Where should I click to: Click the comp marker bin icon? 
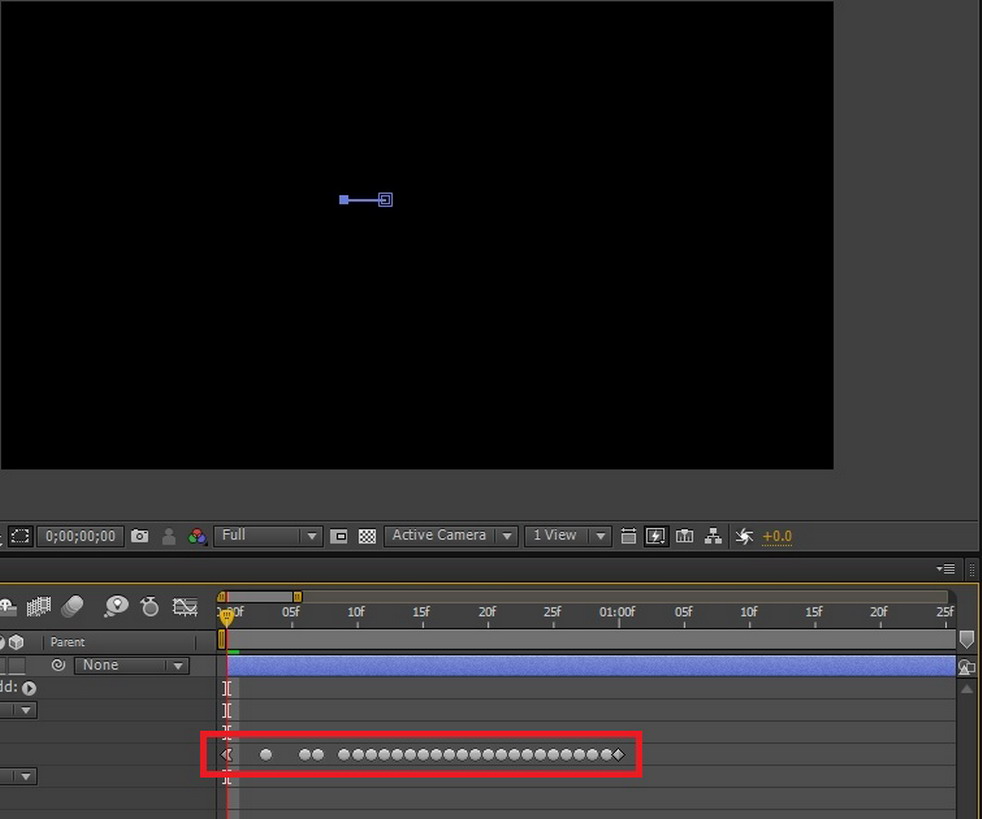[x=966, y=639]
